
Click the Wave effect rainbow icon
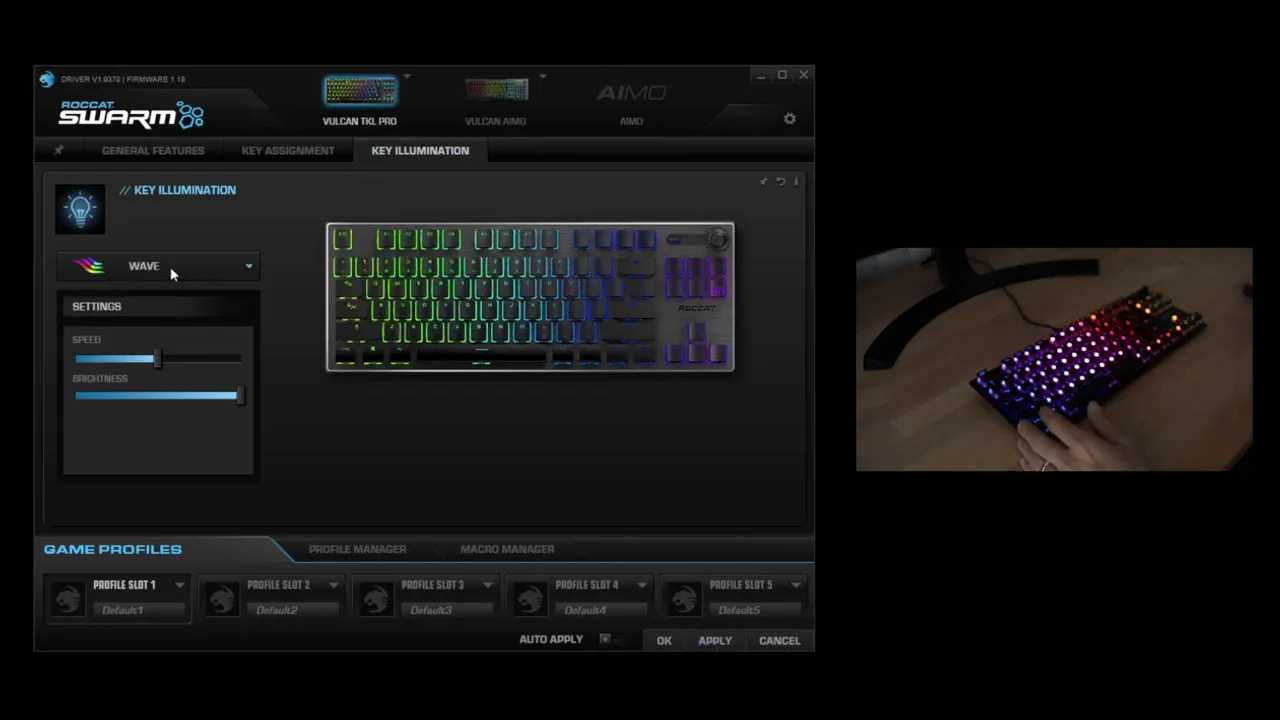pyautogui.click(x=88, y=266)
